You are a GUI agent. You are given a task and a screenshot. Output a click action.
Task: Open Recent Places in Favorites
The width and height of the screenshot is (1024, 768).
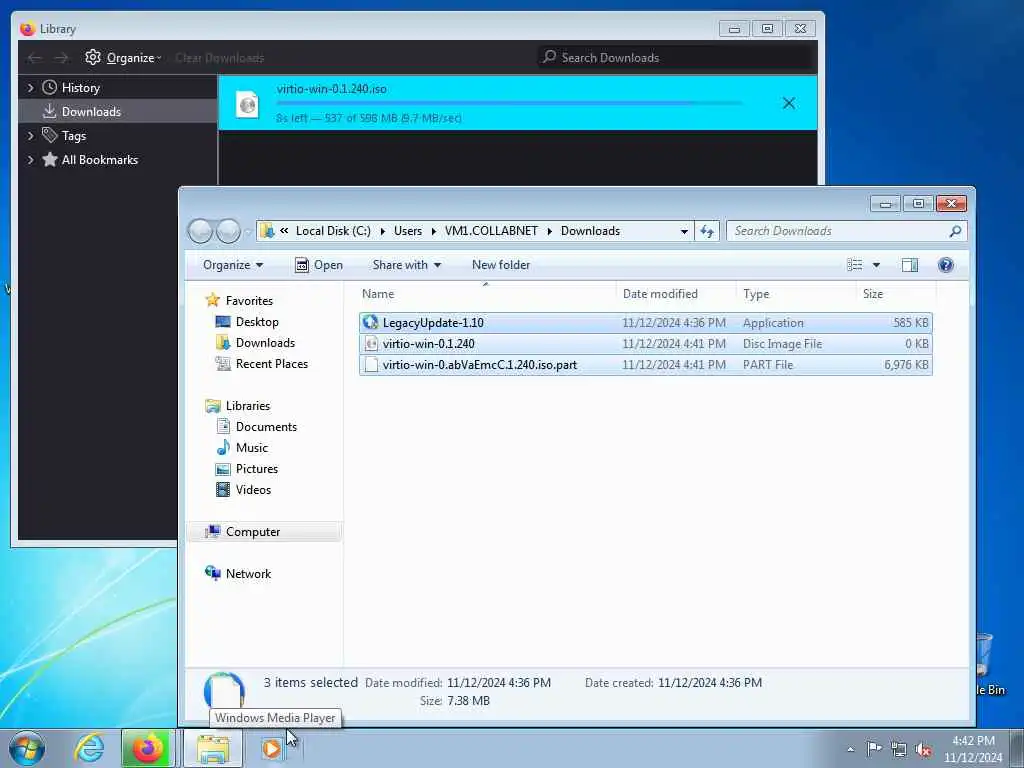[272, 364]
